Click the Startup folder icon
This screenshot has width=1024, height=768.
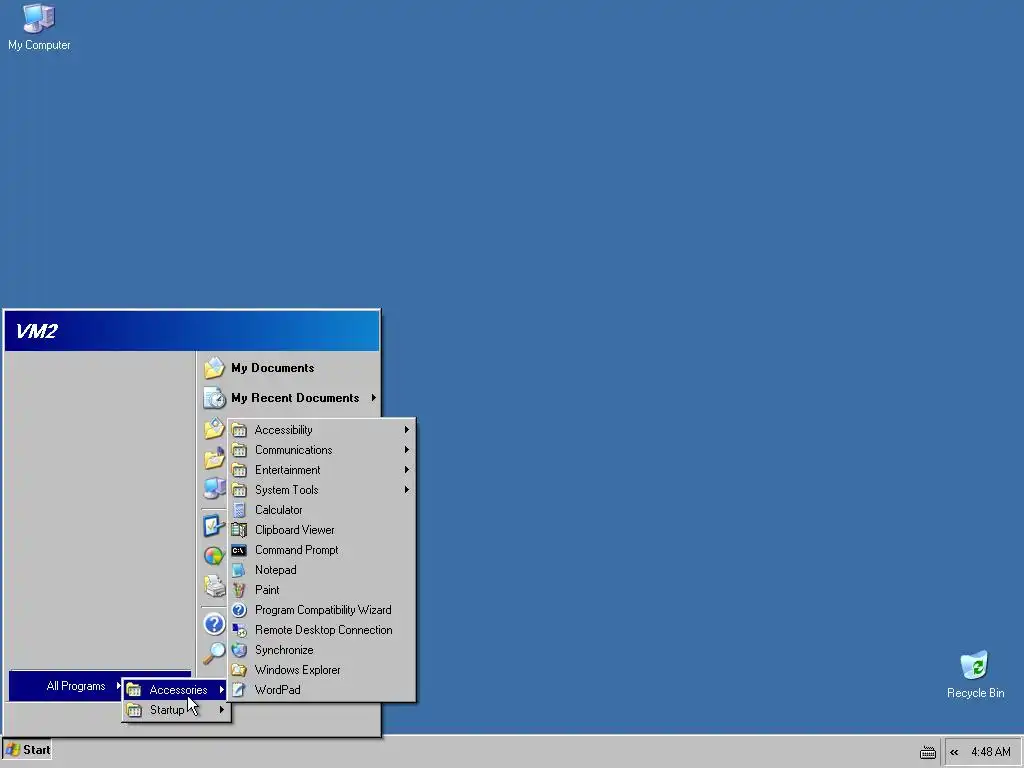pyautogui.click(x=134, y=710)
